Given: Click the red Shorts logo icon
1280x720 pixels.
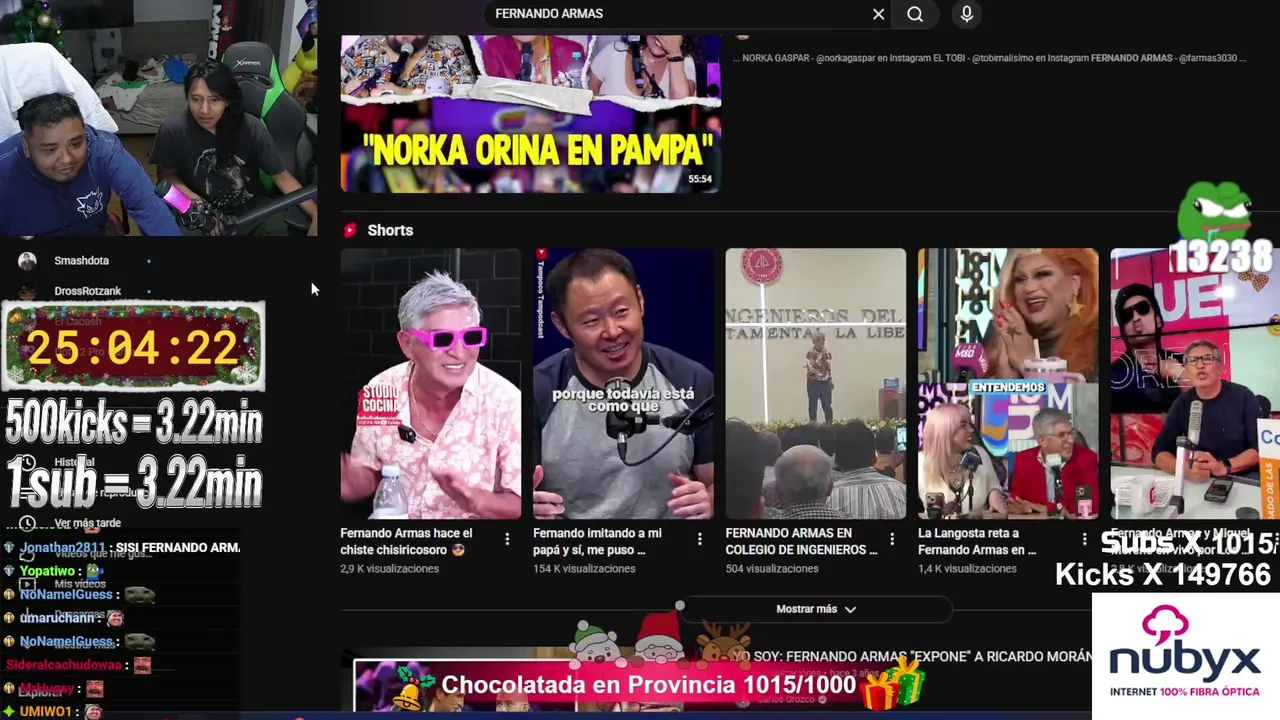Looking at the screenshot, I should pyautogui.click(x=350, y=230).
